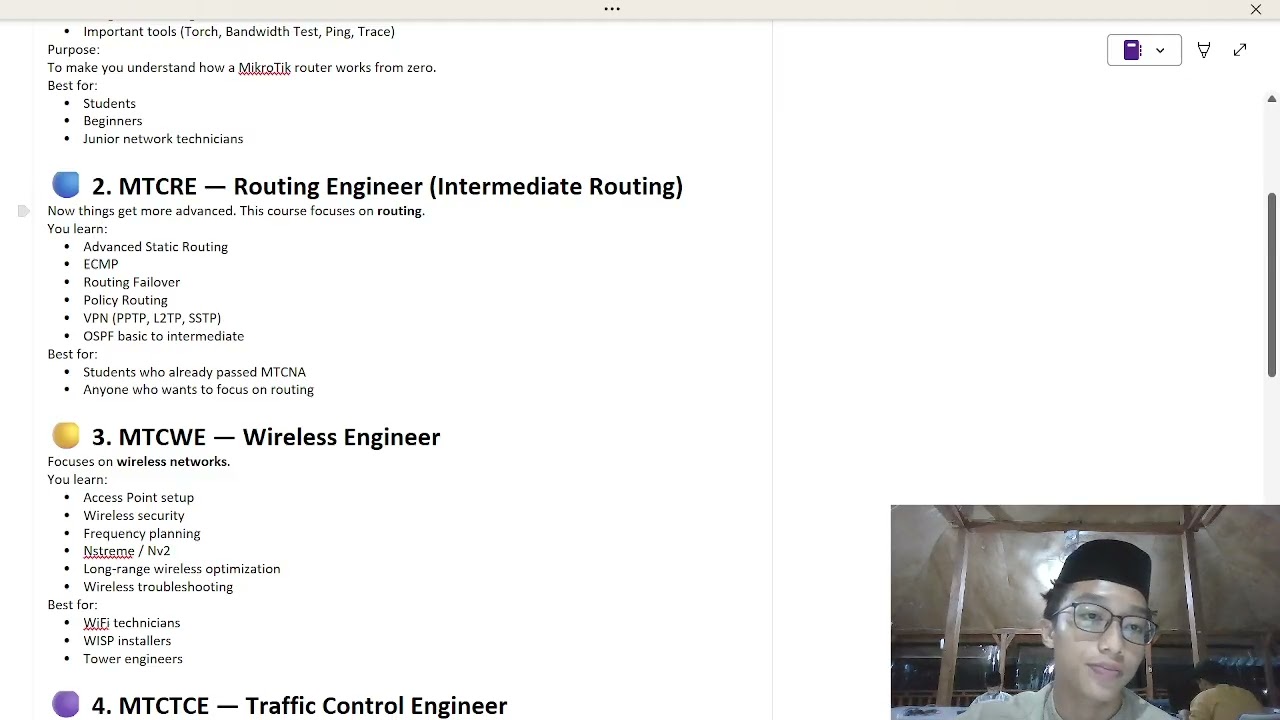This screenshot has width=1280, height=720.
Task: Click the bold text 'wireless networks.'
Action: [x=173, y=461]
